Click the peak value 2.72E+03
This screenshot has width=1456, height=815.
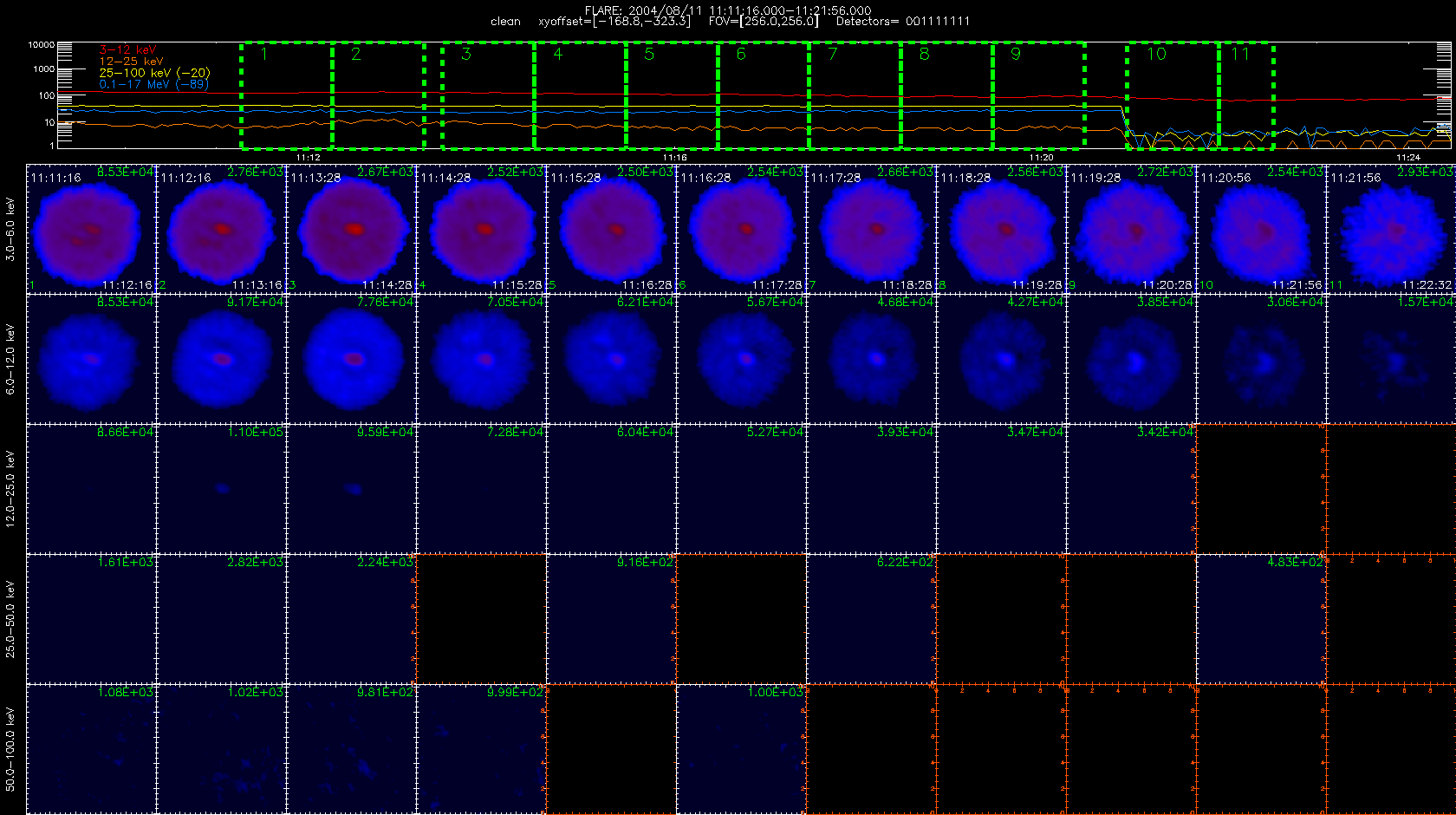click(1165, 172)
